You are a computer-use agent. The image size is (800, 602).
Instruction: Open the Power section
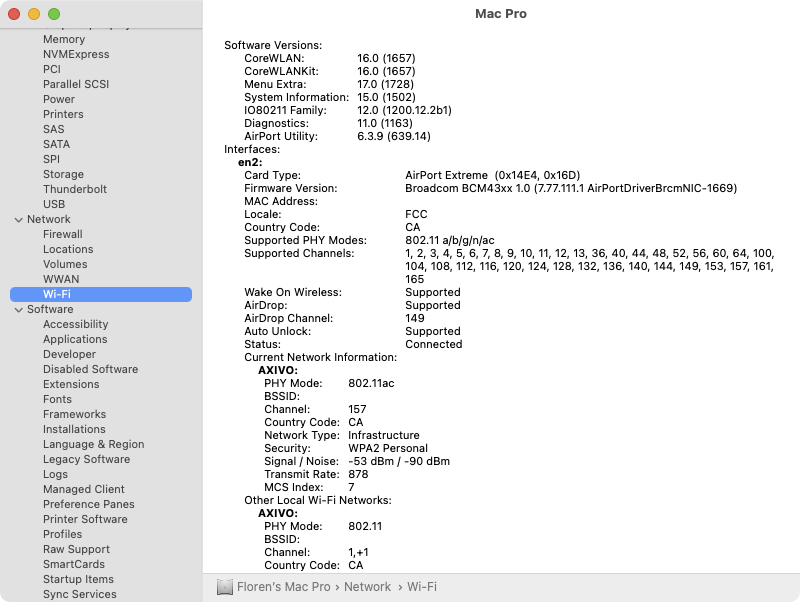59,99
